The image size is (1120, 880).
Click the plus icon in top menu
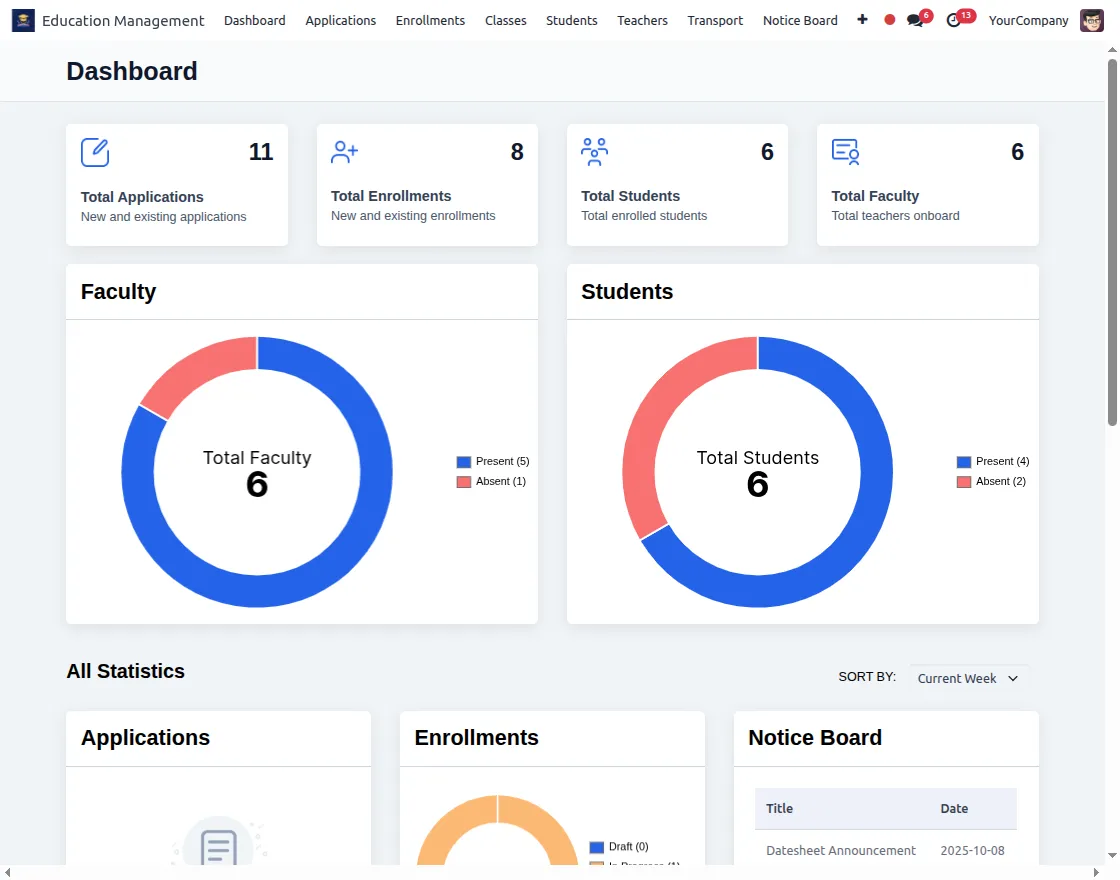[862, 20]
